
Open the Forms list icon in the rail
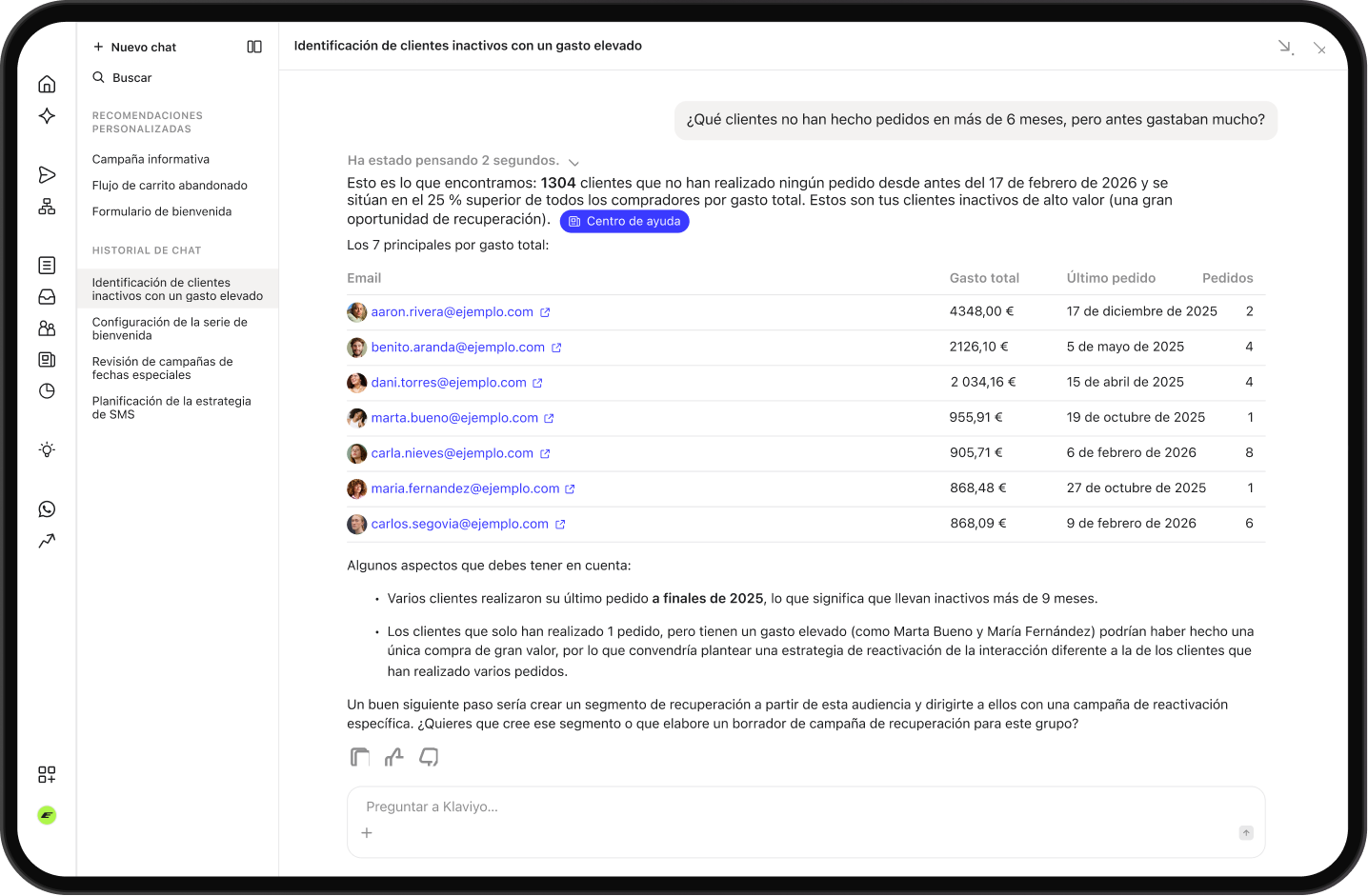(47, 266)
